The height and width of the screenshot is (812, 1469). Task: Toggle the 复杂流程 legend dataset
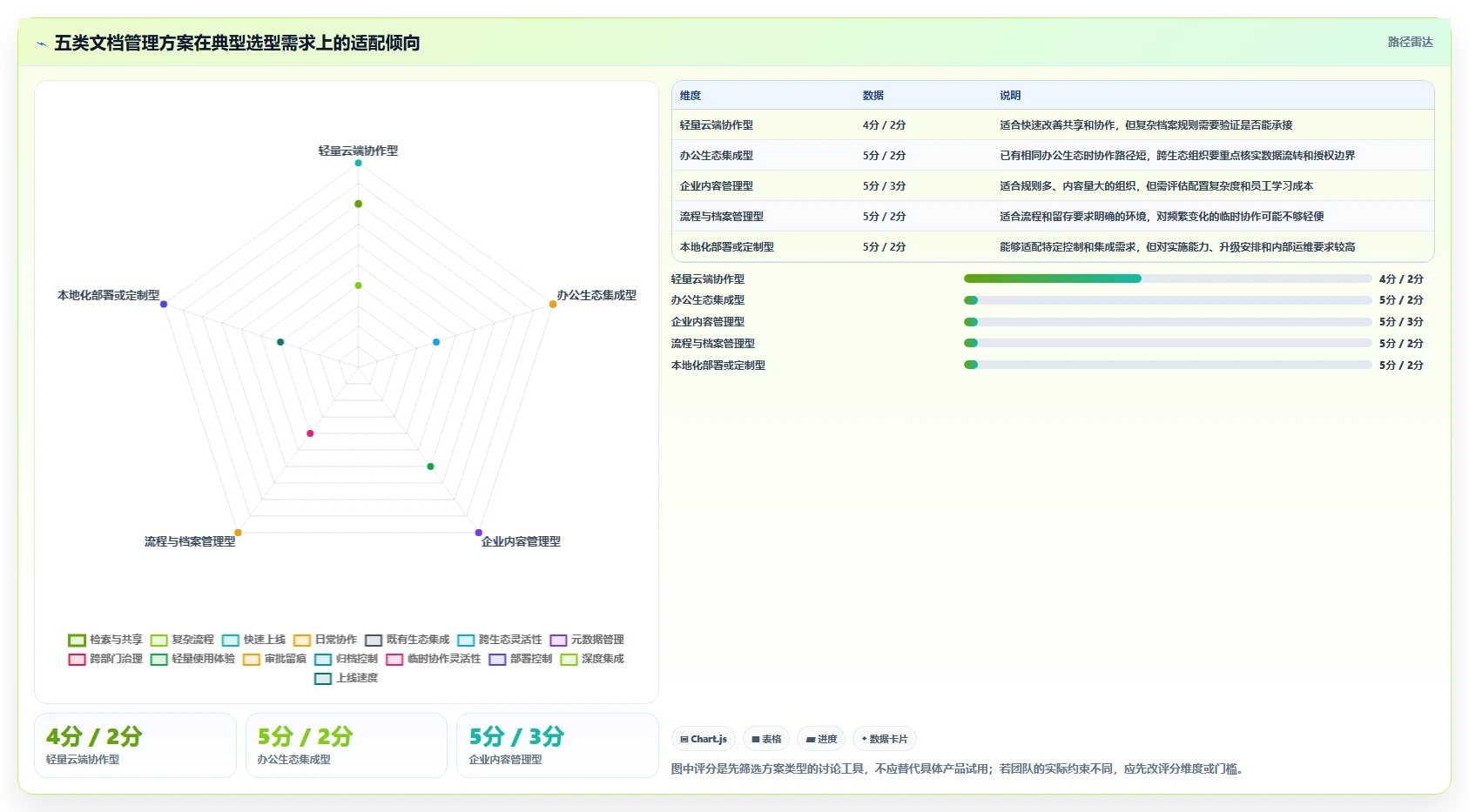pyautogui.click(x=182, y=640)
